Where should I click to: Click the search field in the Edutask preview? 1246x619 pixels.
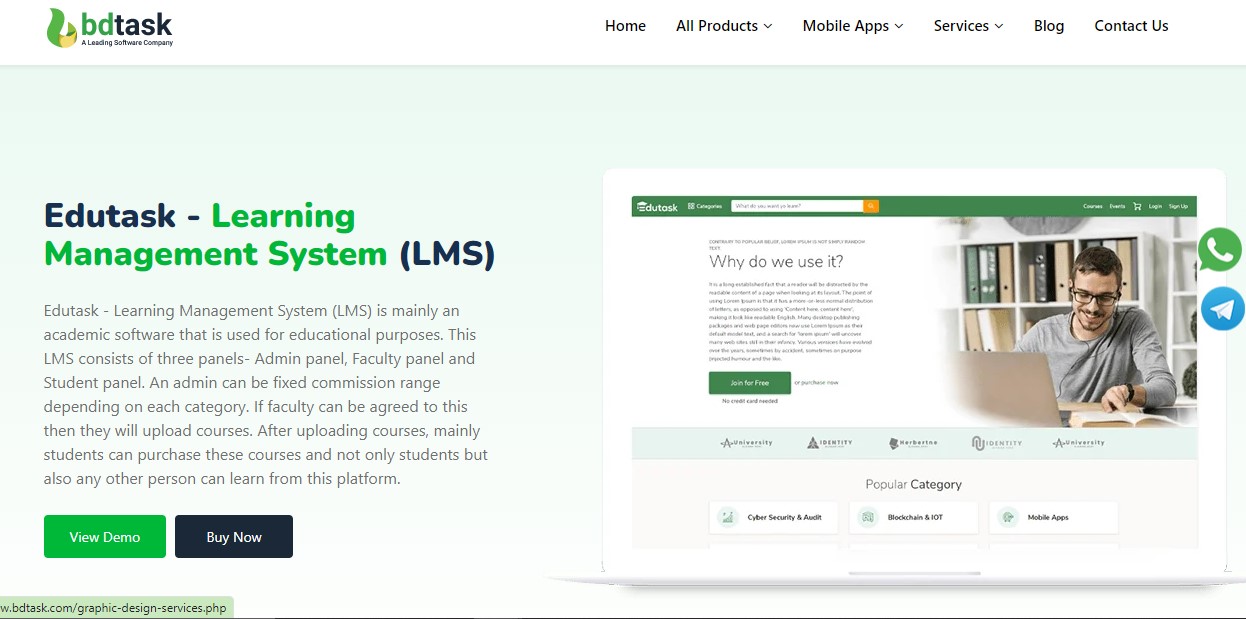coord(796,206)
